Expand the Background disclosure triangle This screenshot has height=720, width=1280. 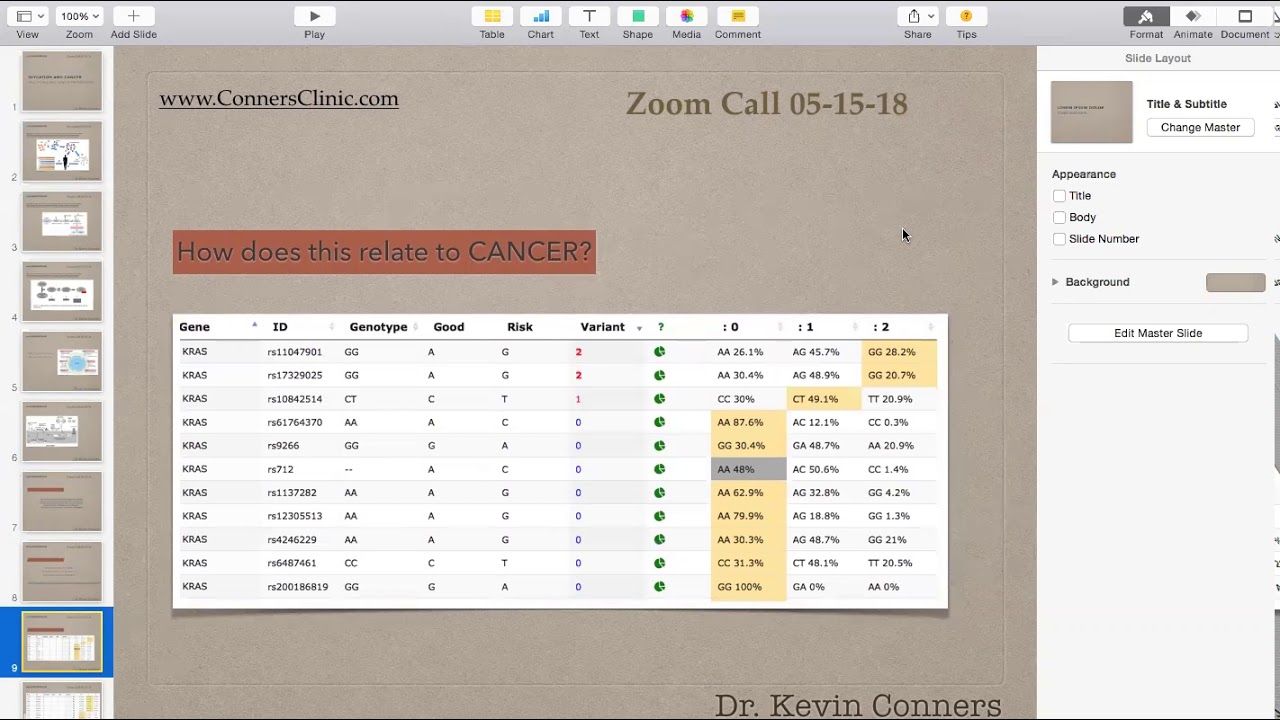1055,282
